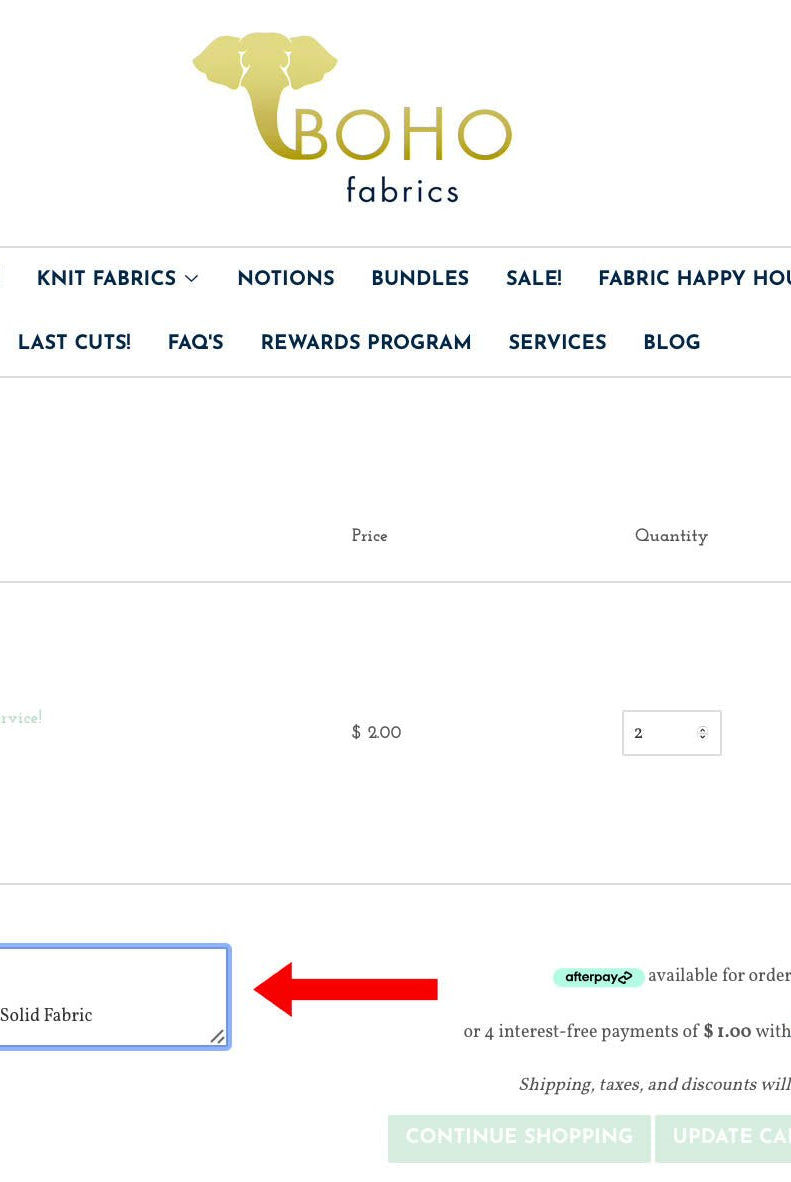Screen dimensions: 791x1182
Task: Visit the Rewards Program page
Action: (x=365, y=343)
